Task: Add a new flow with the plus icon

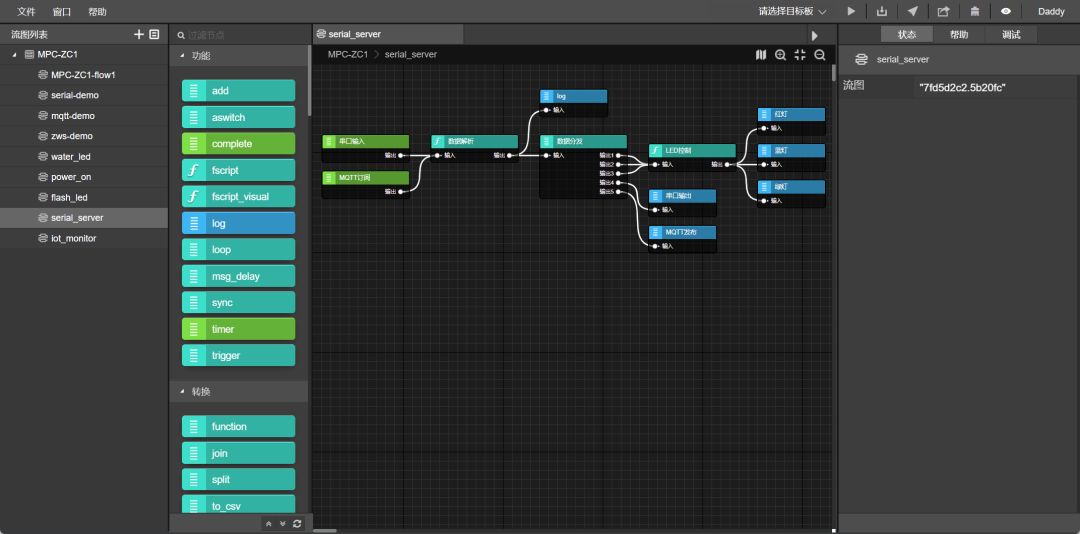Action: pos(139,34)
